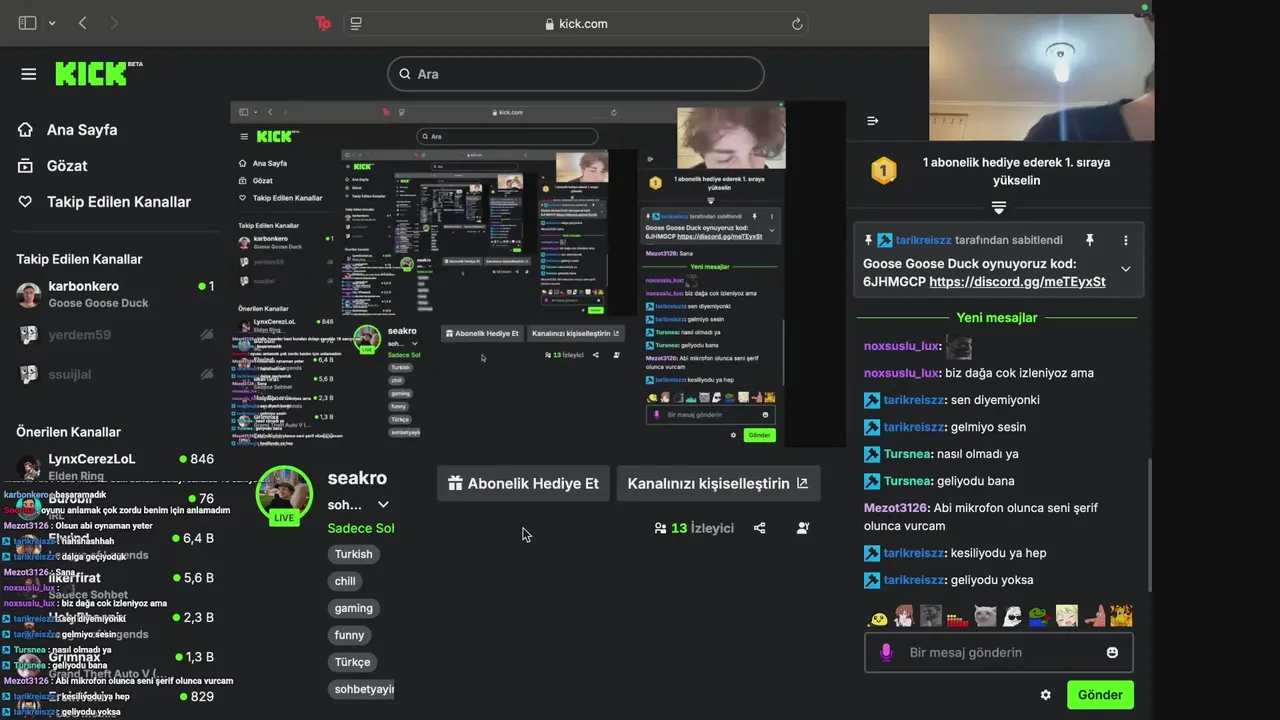Click the webcam overlay window
Image resolution: width=1280 pixels, height=720 pixels.
[1041, 77]
